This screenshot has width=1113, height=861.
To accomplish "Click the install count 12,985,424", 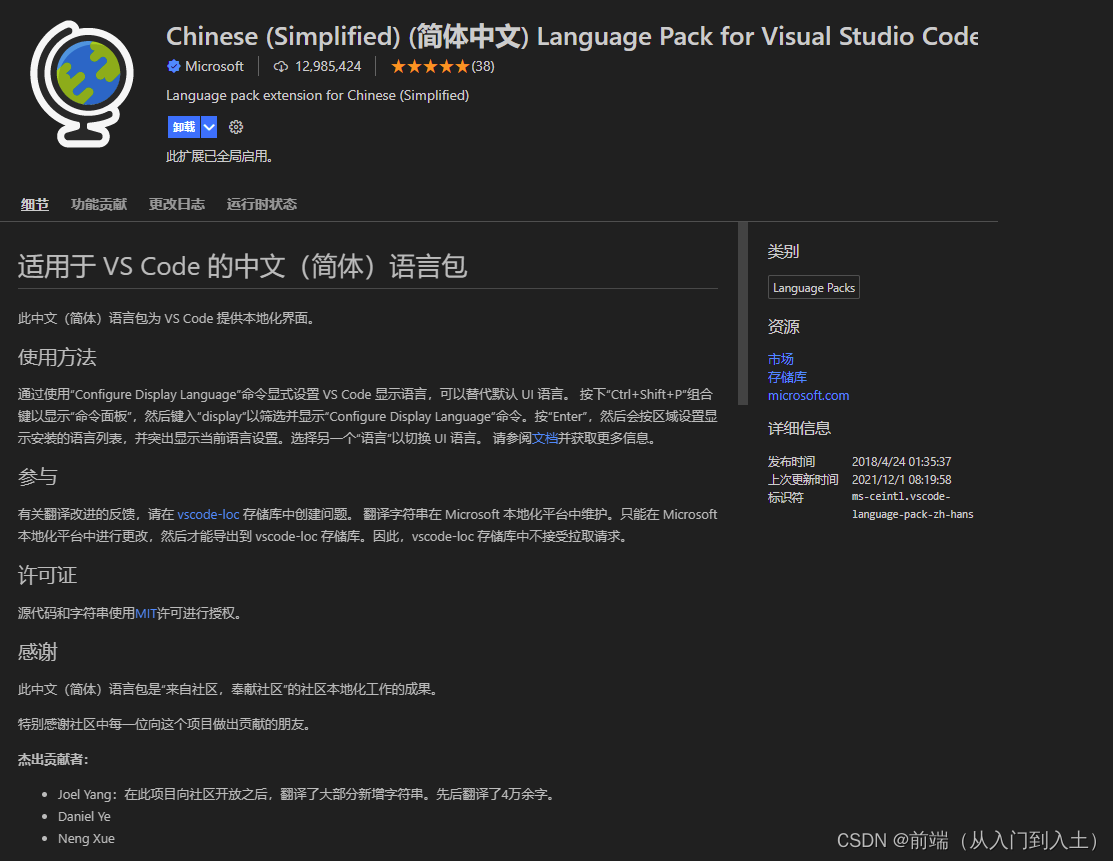I will [328, 66].
